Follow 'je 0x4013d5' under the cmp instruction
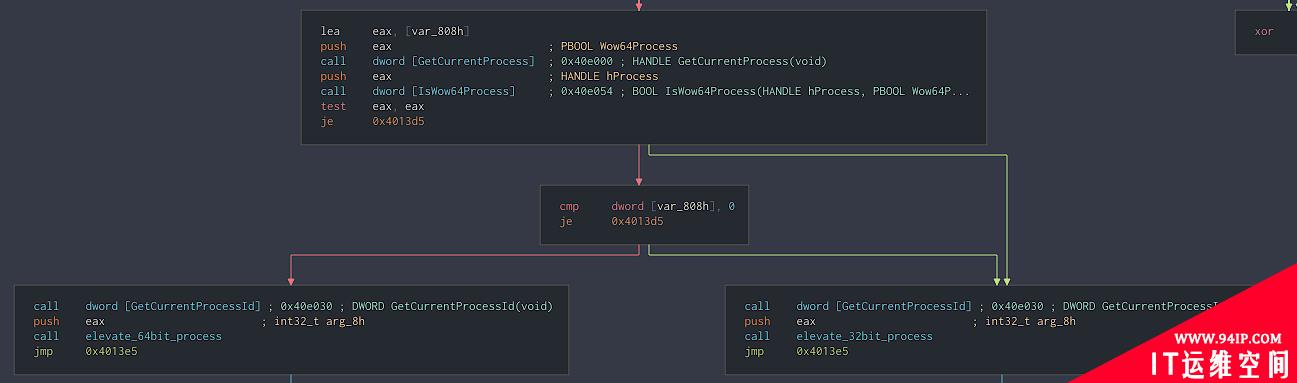Screen dimensions: 1297x383 click(x=611, y=221)
